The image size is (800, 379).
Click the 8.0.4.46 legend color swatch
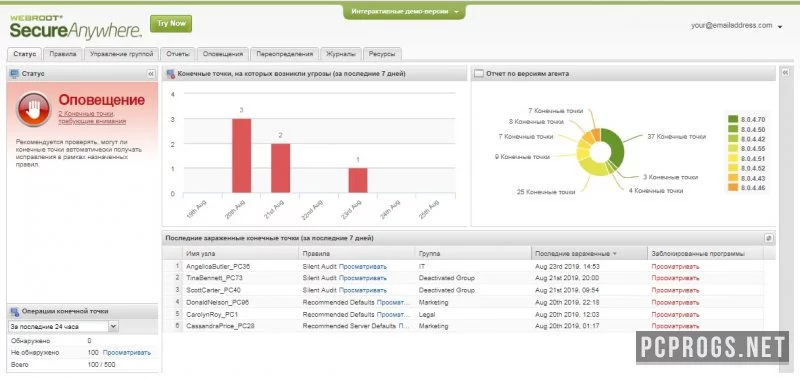click(x=733, y=188)
